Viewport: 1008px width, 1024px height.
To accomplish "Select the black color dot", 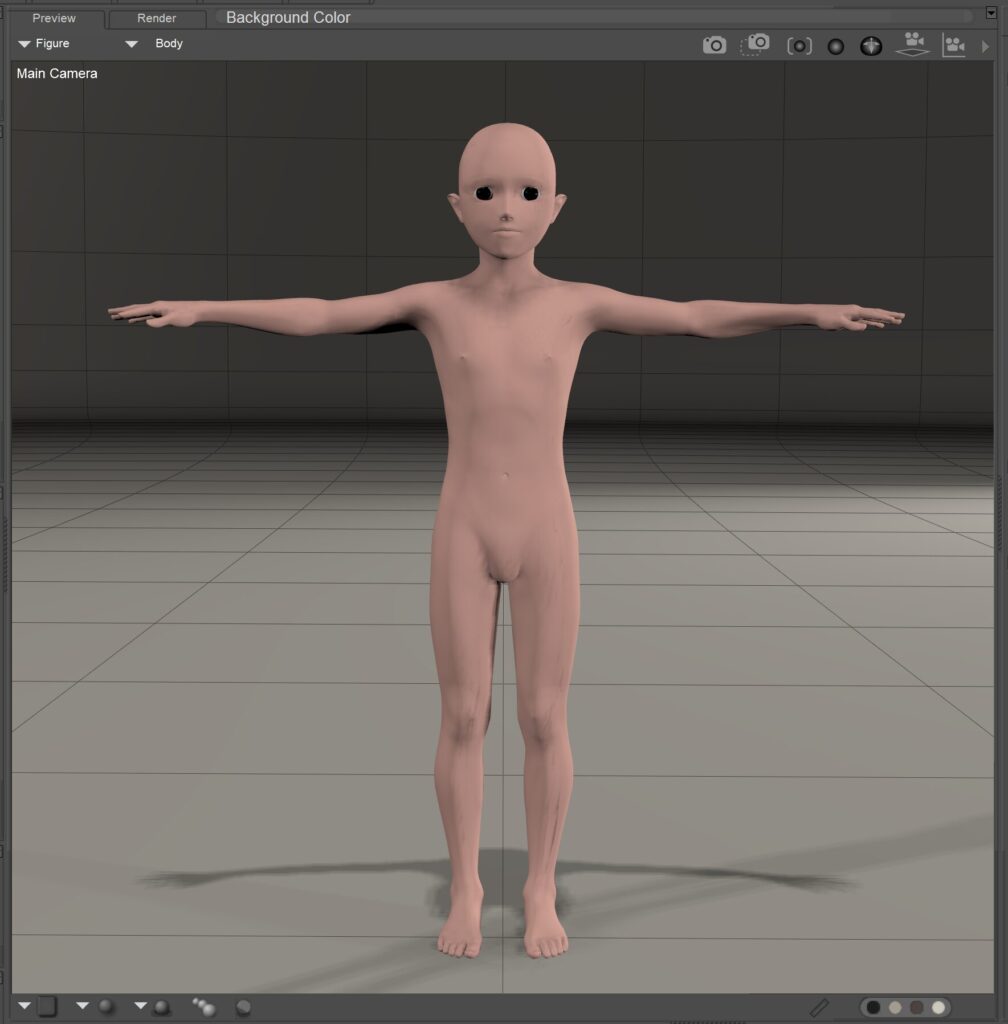I will point(873,1007).
